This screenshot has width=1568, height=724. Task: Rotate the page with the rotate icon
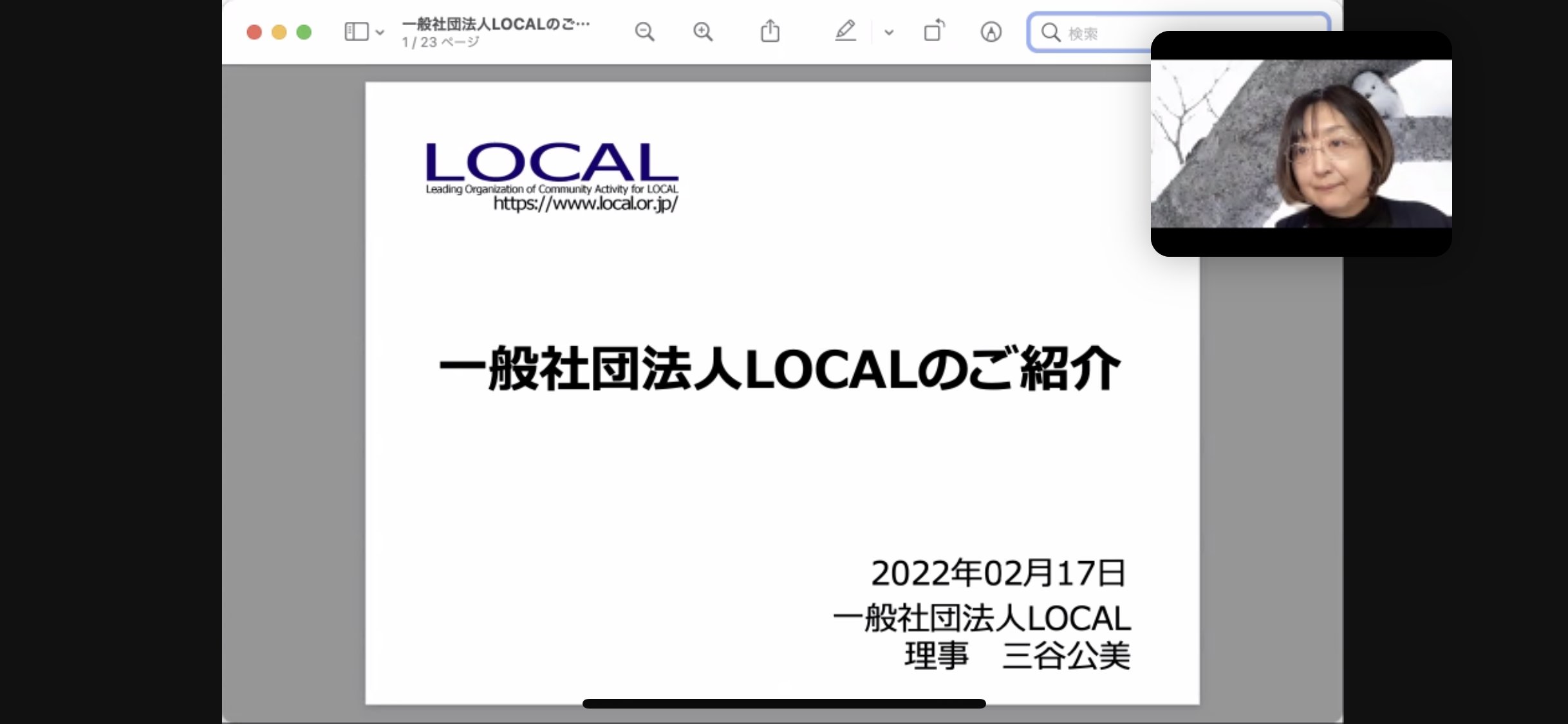934,30
